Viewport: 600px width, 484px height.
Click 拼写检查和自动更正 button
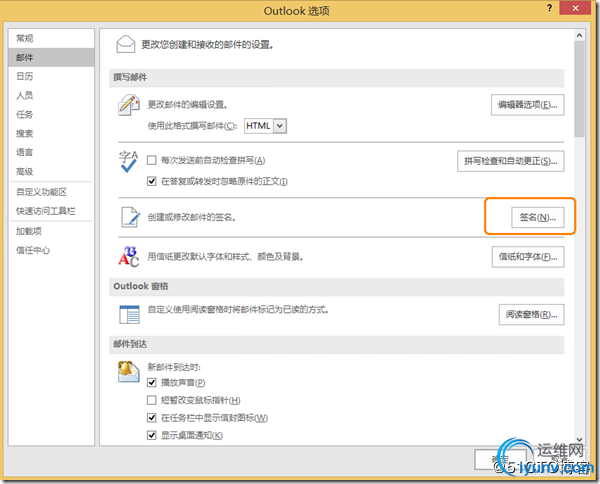coord(510,161)
